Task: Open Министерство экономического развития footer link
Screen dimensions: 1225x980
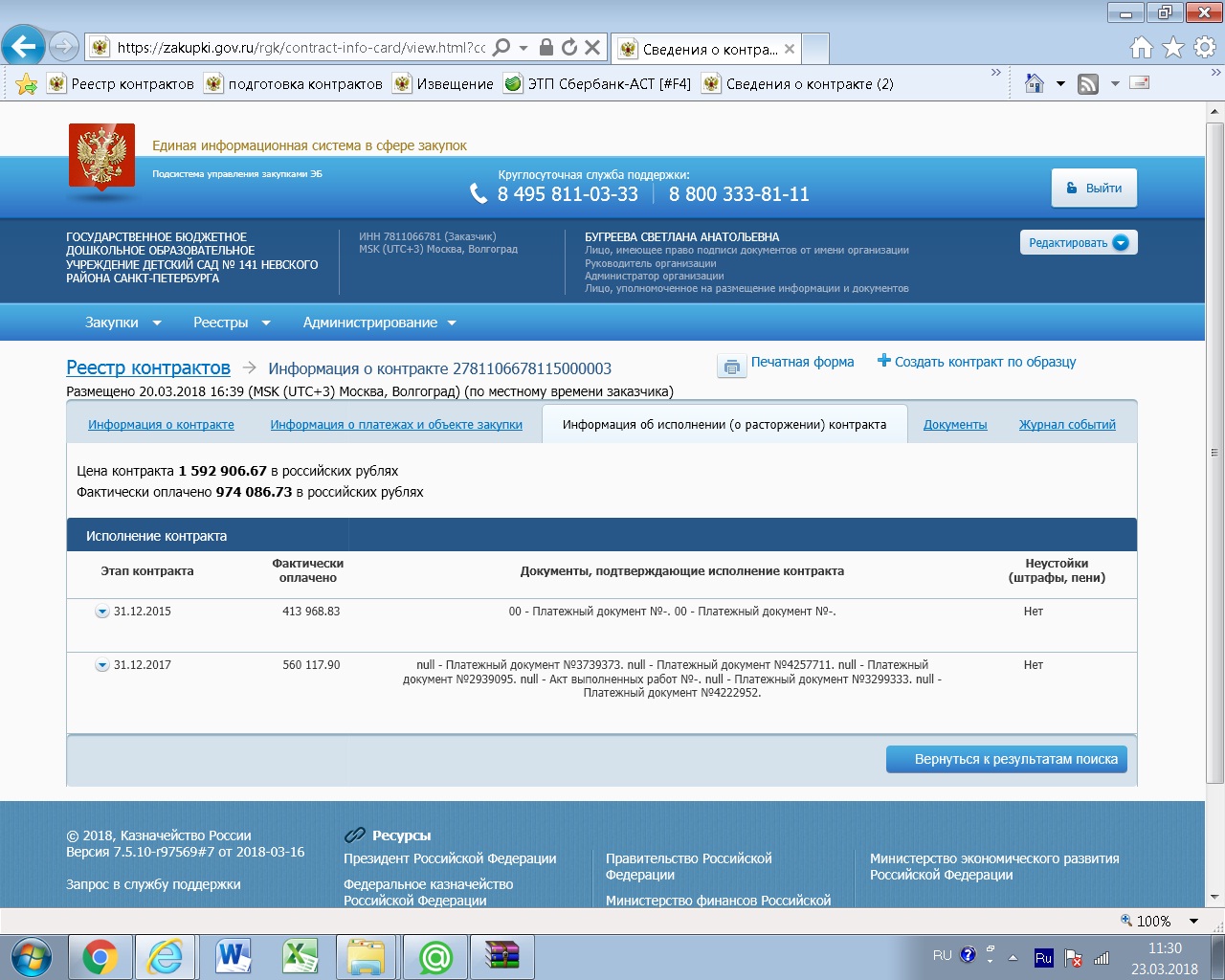Action: pos(994,866)
